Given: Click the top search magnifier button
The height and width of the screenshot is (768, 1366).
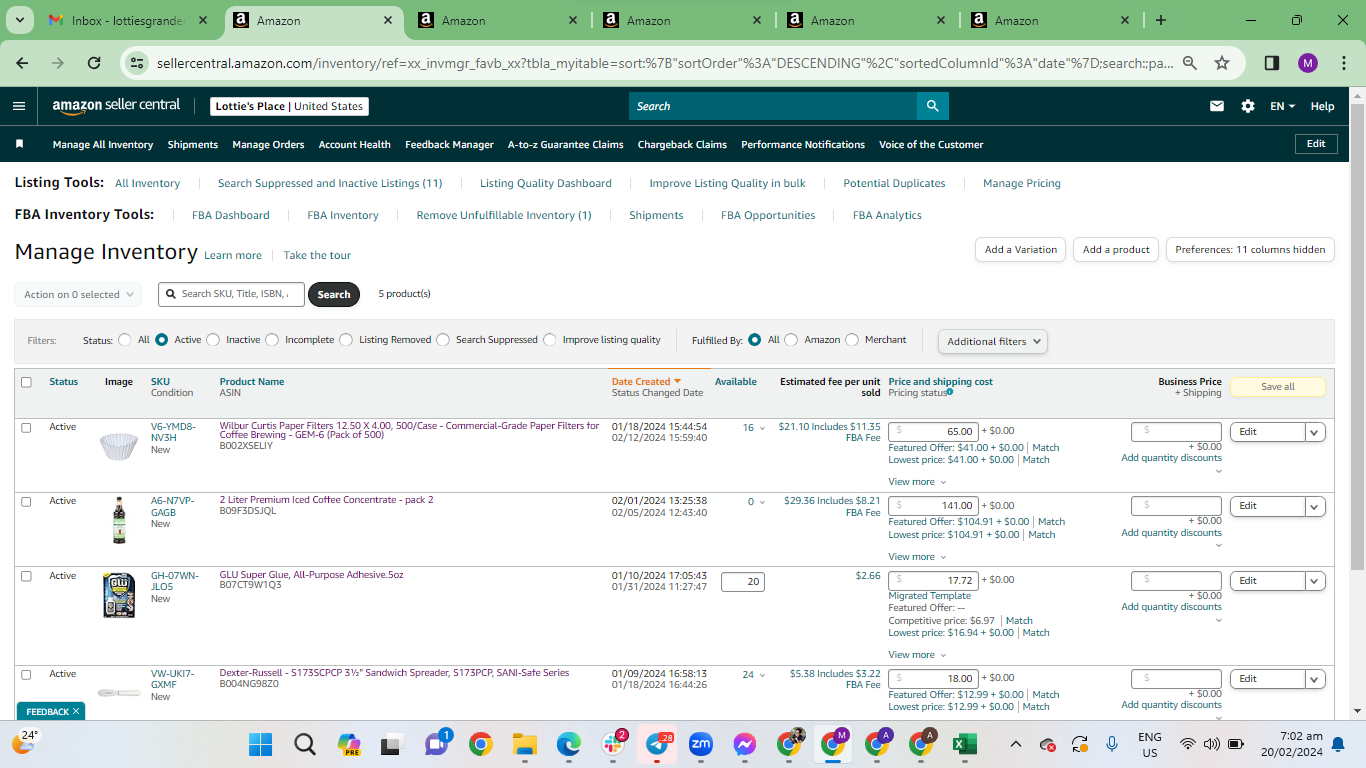Looking at the screenshot, I should (933, 106).
